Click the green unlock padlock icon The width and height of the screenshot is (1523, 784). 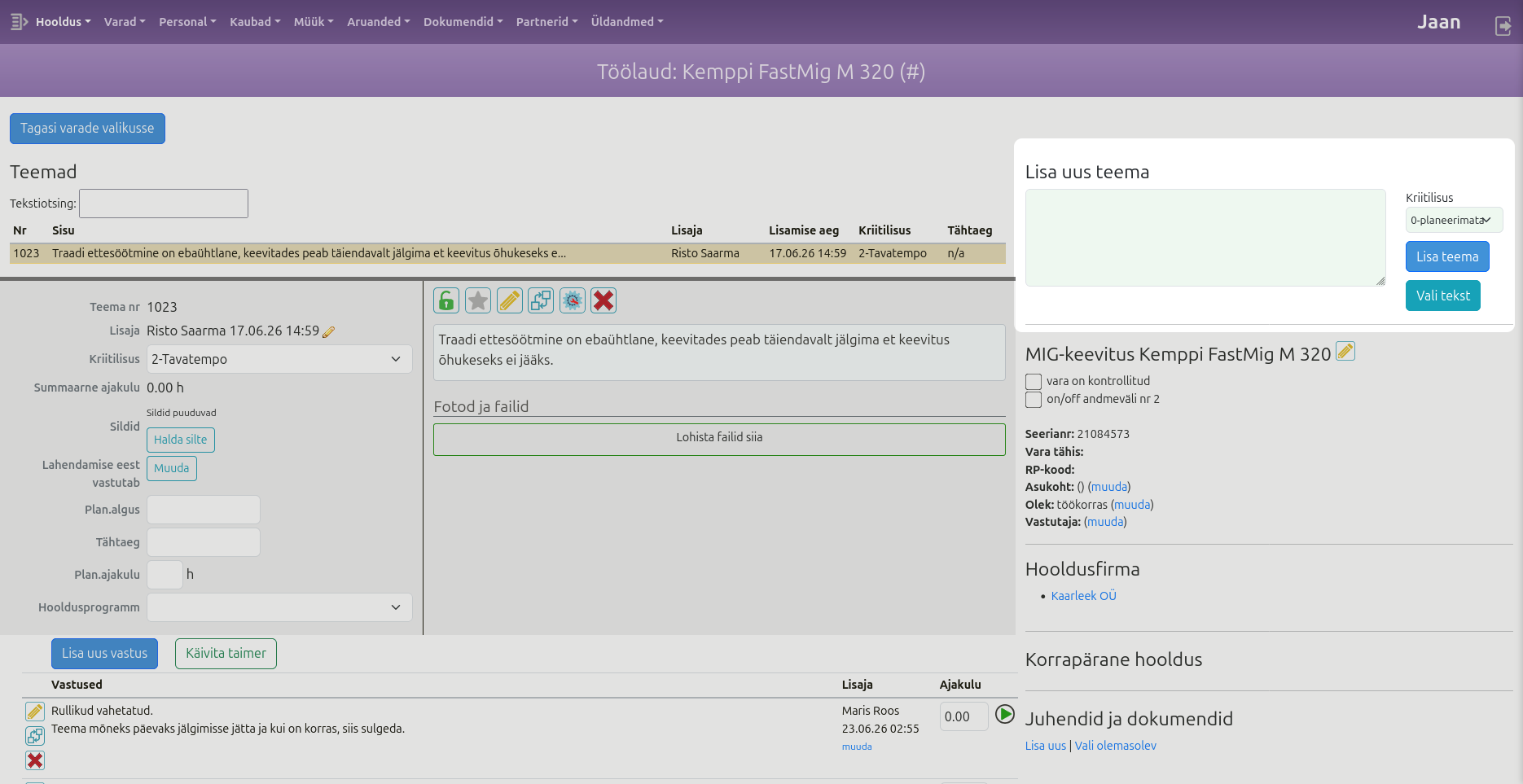pyautogui.click(x=446, y=300)
